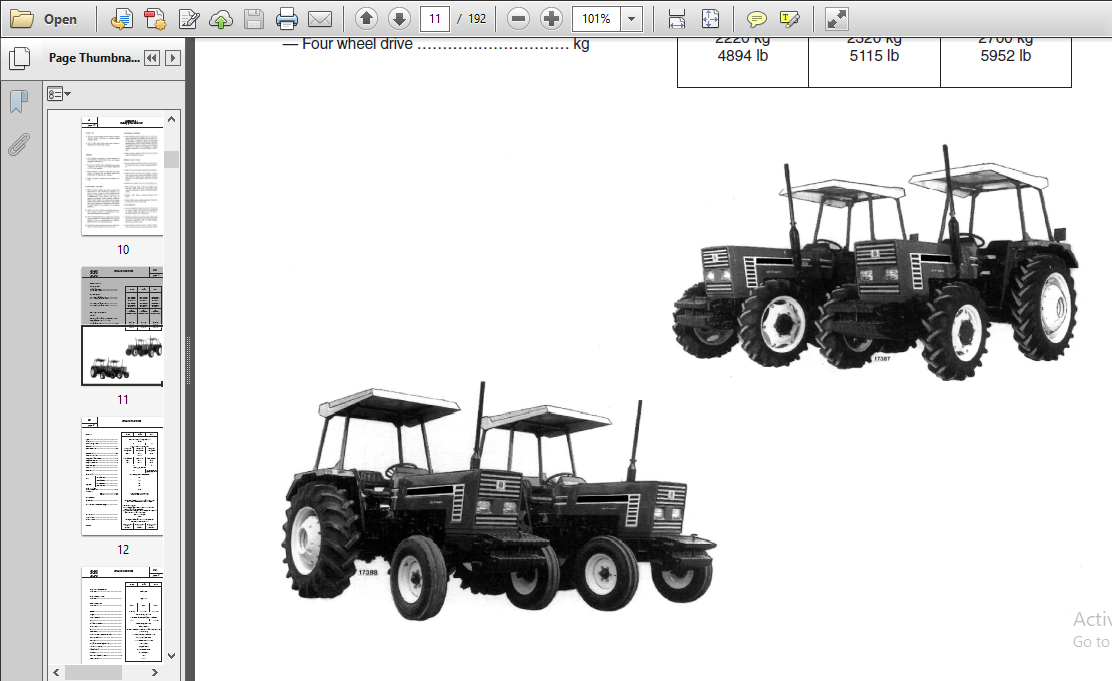Click the Page Thumbnails panel title

coord(94,58)
